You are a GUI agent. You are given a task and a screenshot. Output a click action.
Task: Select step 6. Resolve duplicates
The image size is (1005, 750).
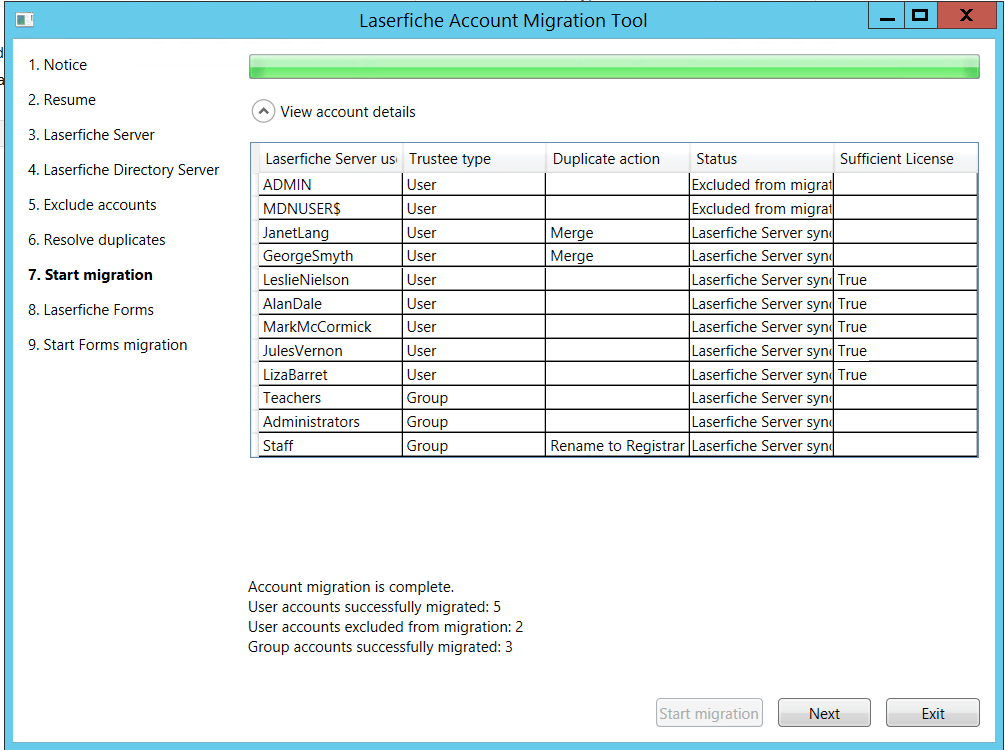coord(96,240)
